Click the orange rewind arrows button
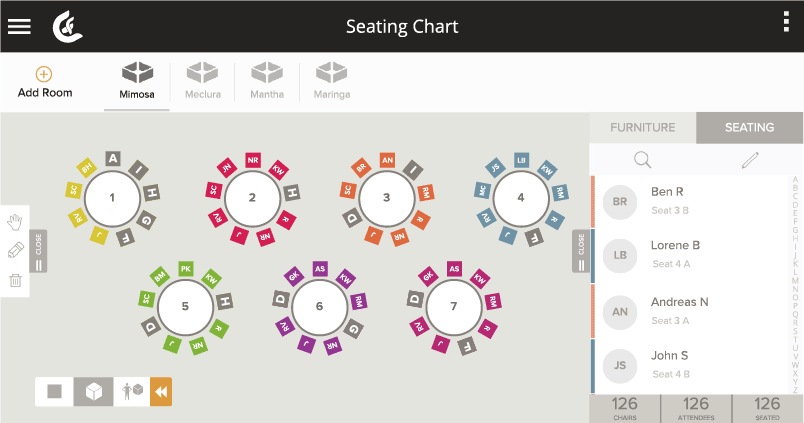 coord(161,392)
